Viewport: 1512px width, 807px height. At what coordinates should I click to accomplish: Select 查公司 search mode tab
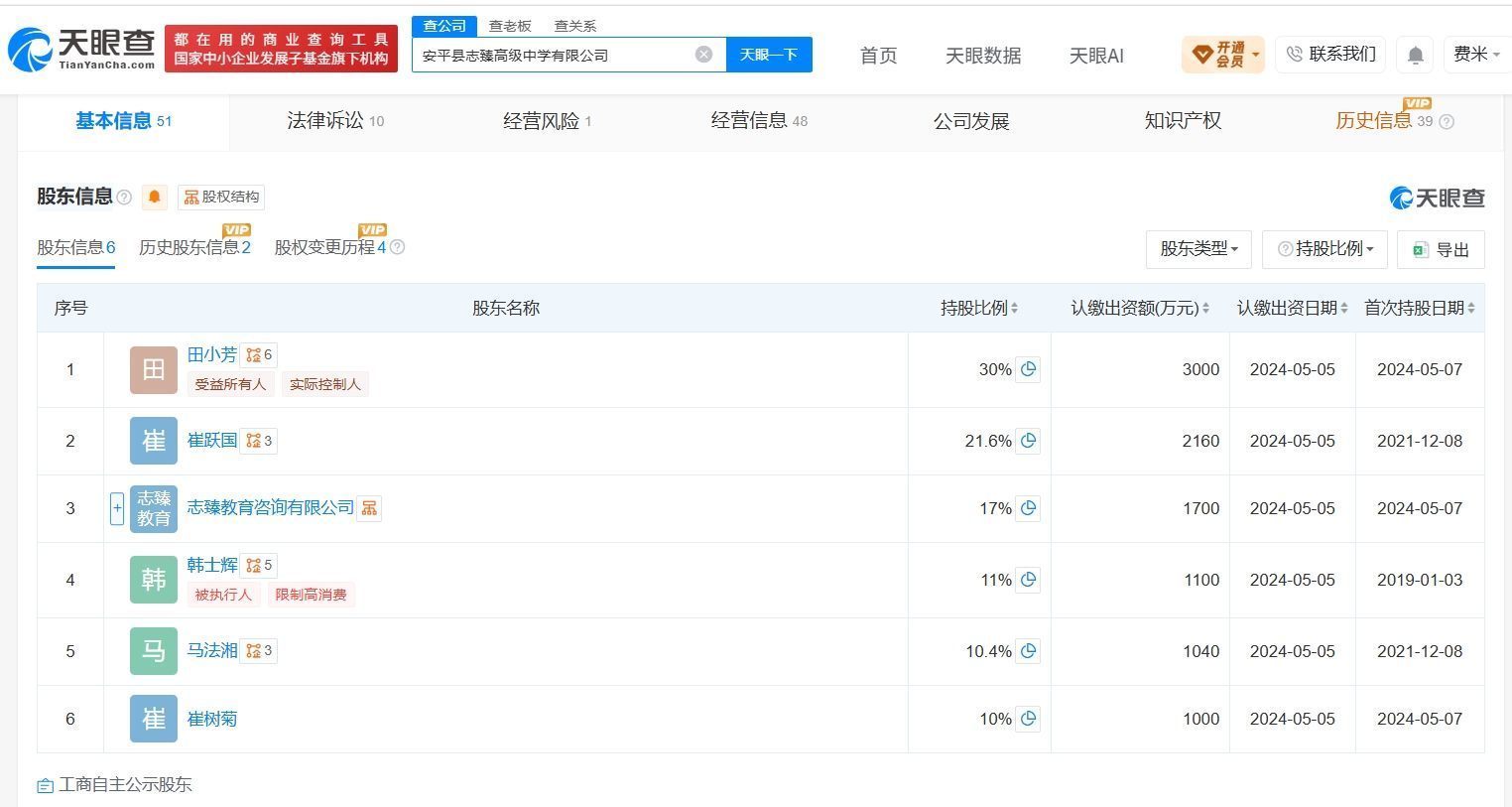click(x=444, y=27)
